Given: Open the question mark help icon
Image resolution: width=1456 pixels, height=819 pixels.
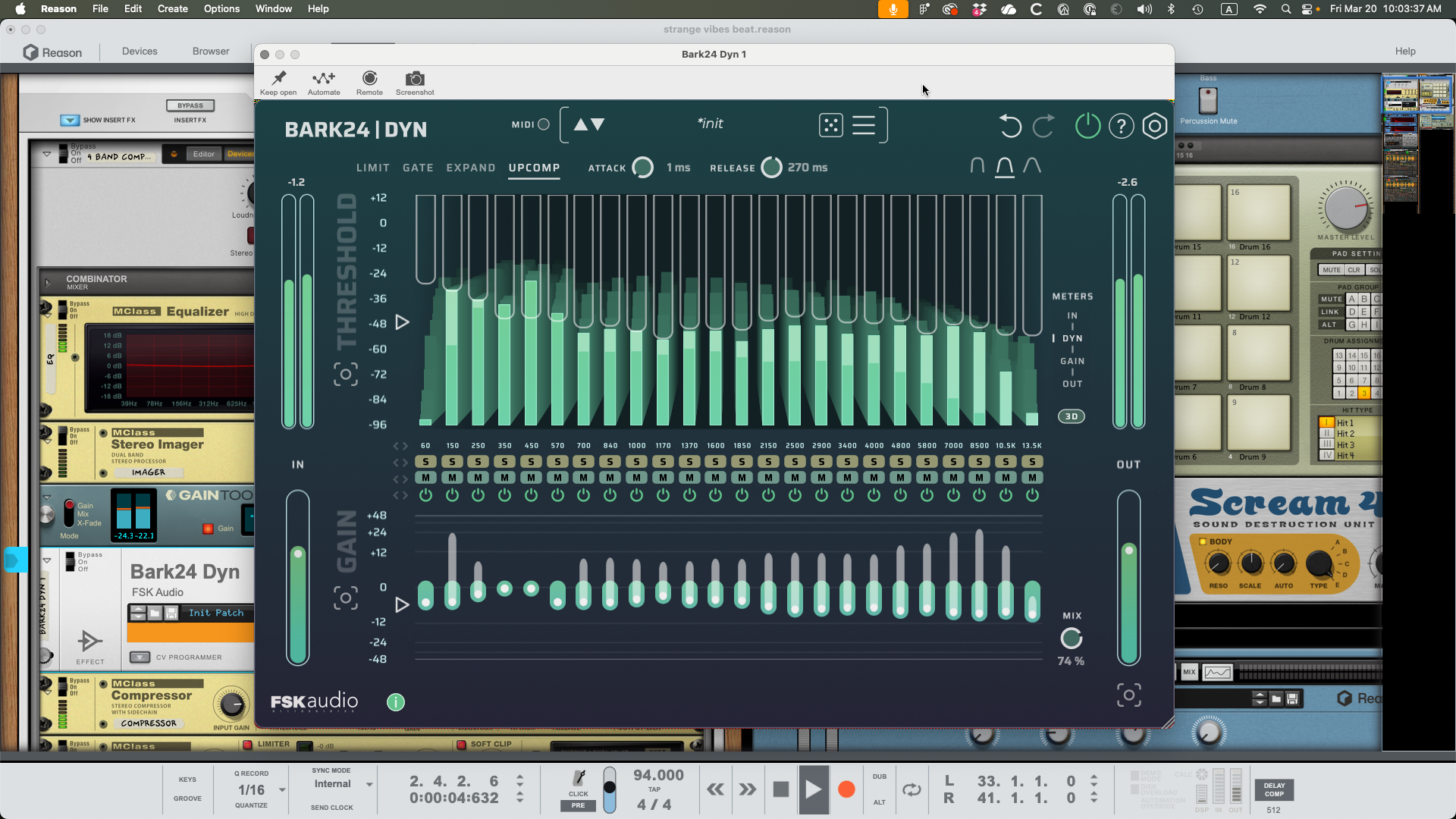Looking at the screenshot, I should click(x=1121, y=126).
